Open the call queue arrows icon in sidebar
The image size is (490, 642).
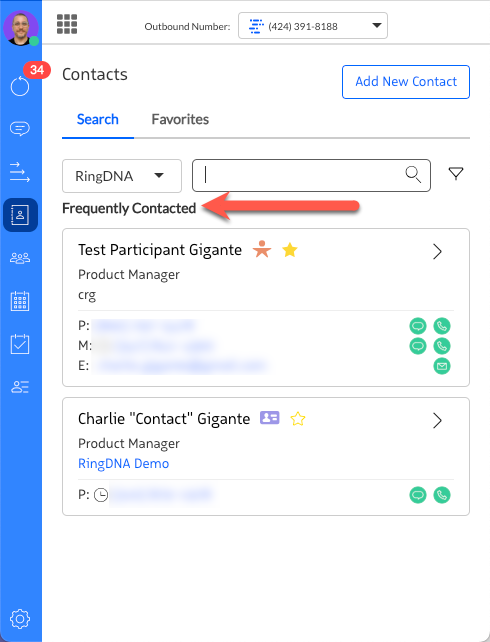[x=20, y=172]
